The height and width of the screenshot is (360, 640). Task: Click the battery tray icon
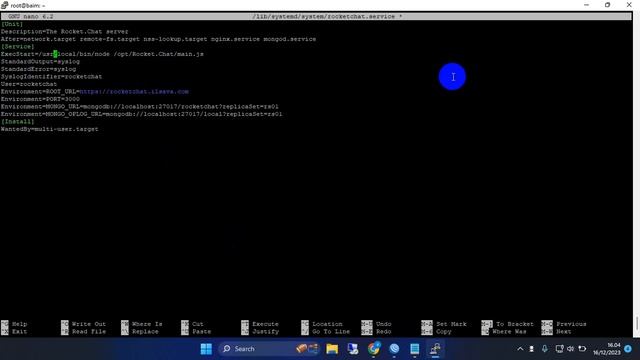click(582, 349)
